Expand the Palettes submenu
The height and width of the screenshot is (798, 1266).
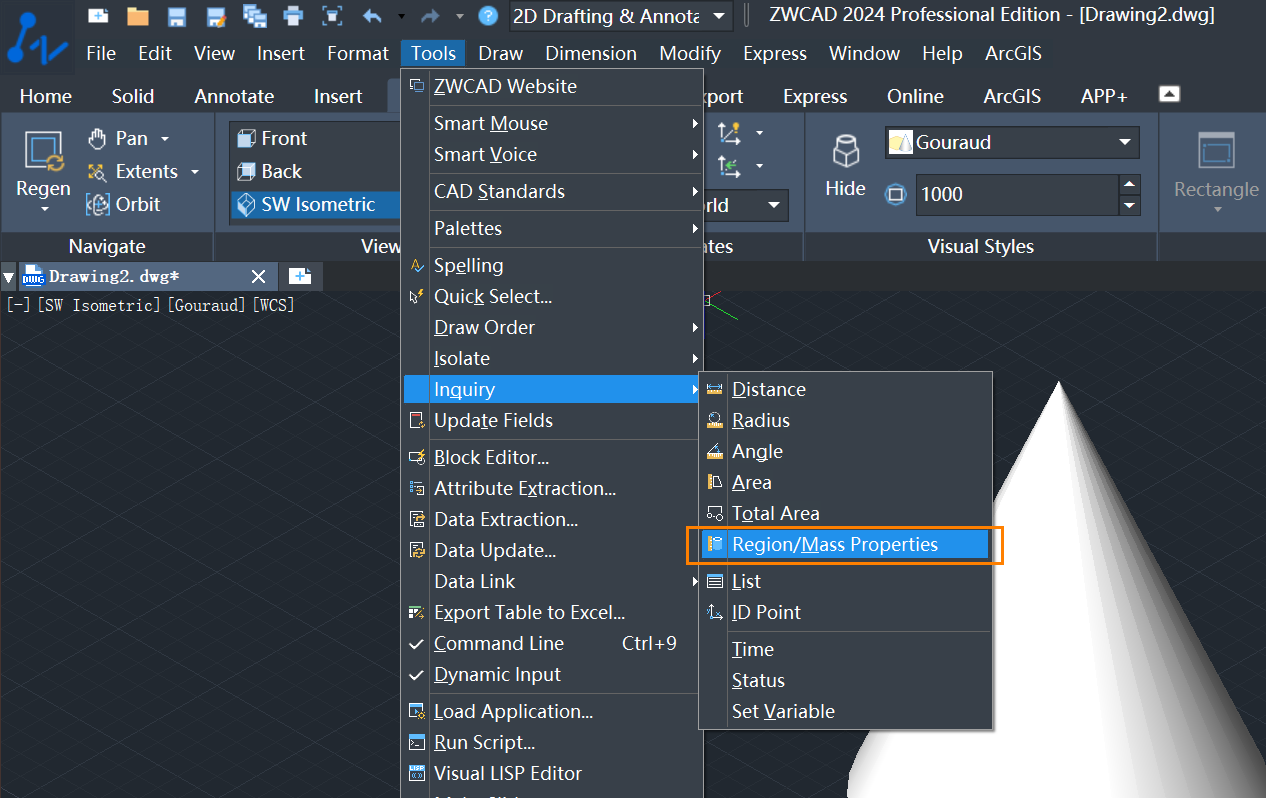point(551,229)
